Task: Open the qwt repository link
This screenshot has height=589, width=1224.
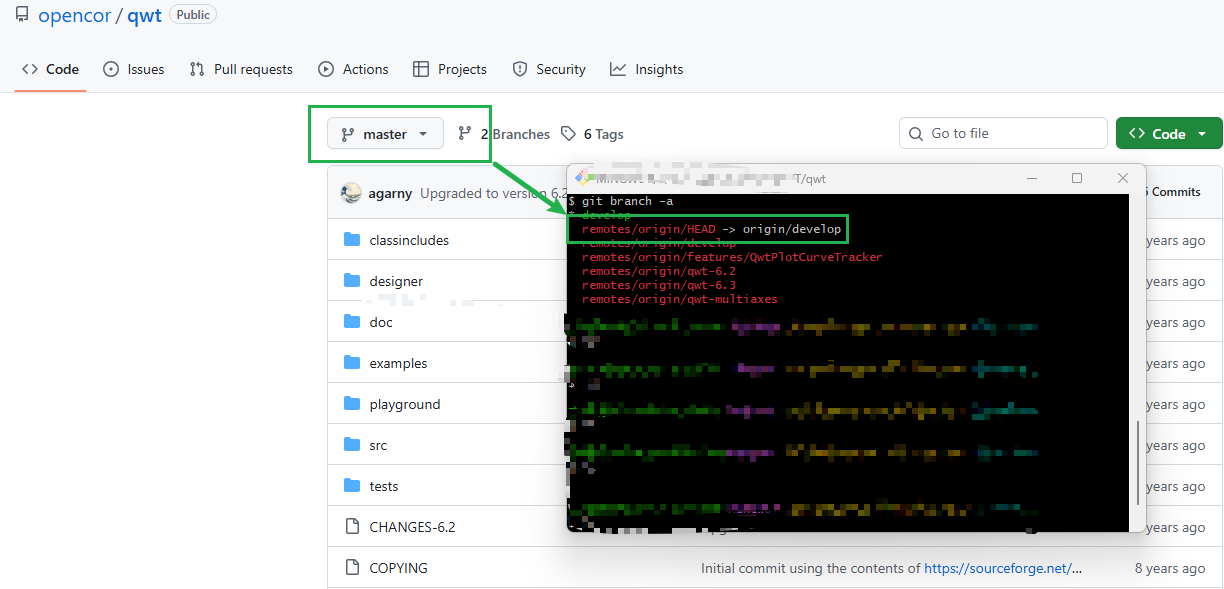Action: coord(144,16)
